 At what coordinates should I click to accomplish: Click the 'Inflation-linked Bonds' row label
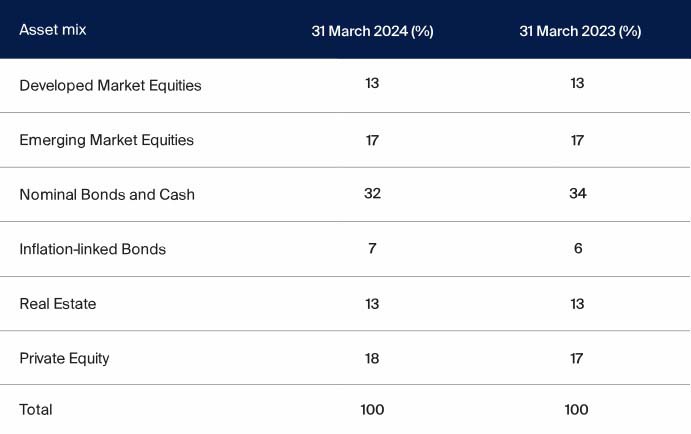[x=93, y=249]
